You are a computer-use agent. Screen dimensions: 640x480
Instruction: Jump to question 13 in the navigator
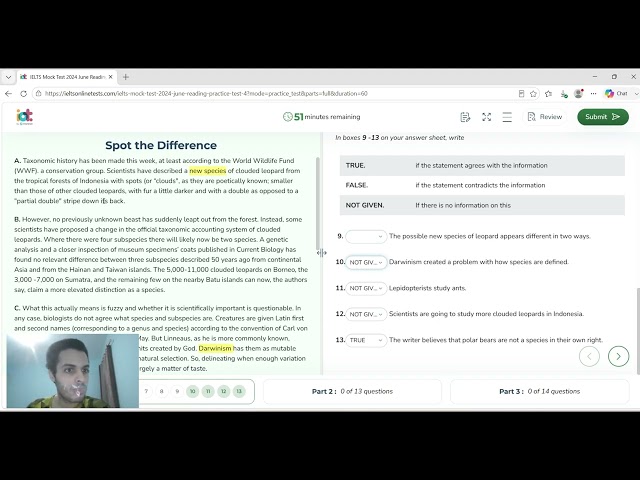(x=239, y=391)
